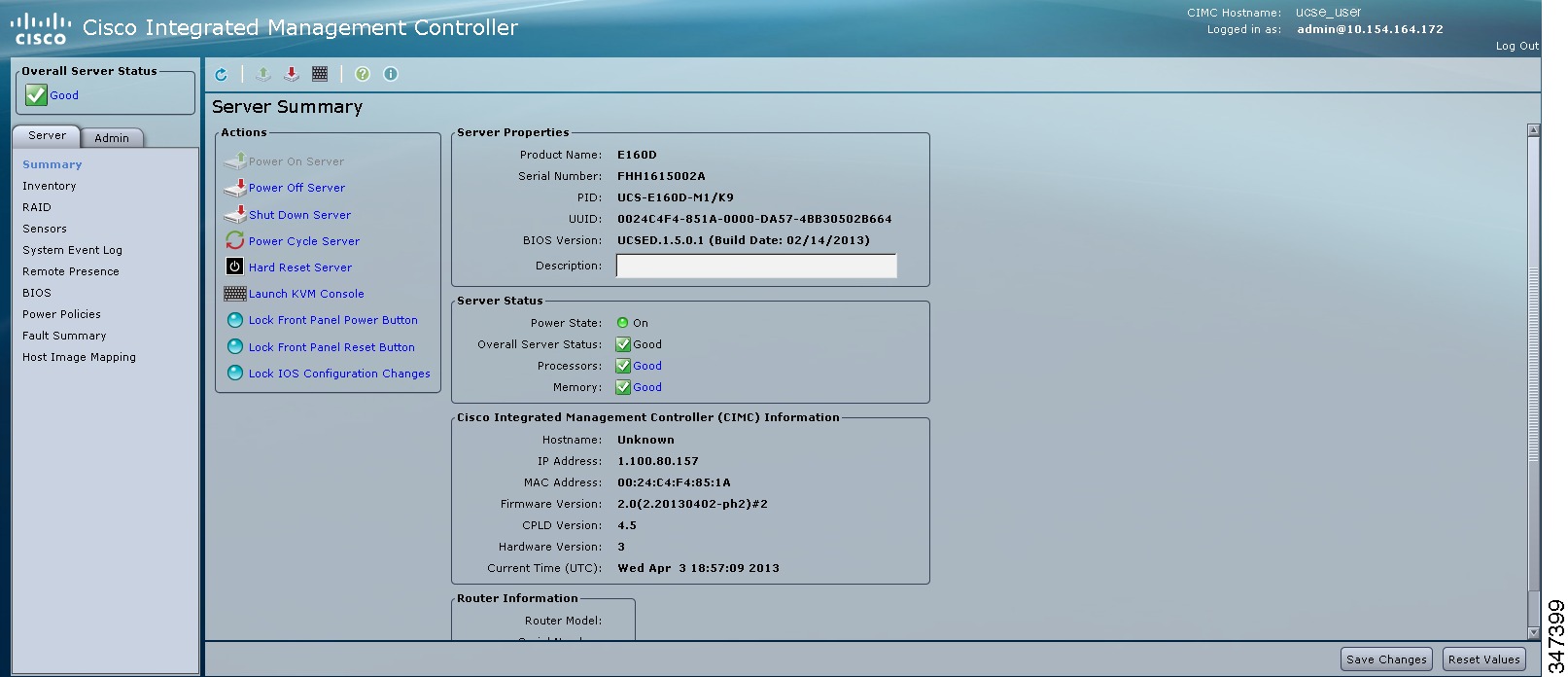Click Lock Front Panel Reset Button link
The height and width of the screenshot is (677, 1568).
click(332, 347)
